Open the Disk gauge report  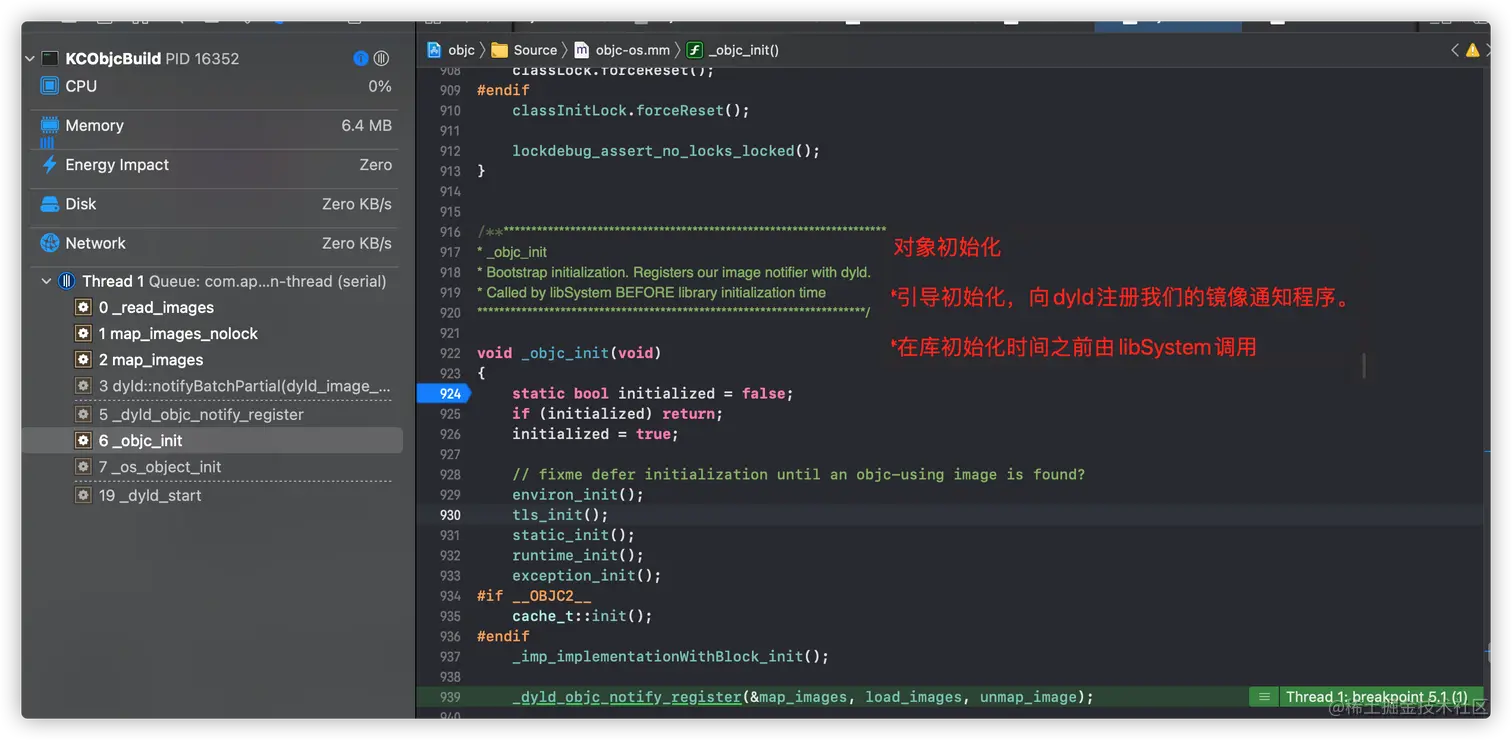click(x=215, y=204)
